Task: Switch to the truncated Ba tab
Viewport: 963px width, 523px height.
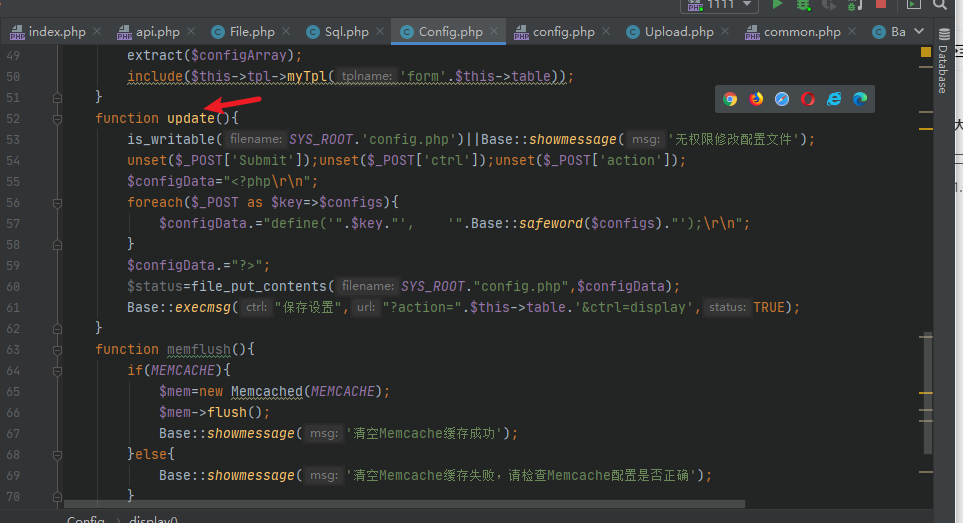Action: (889, 31)
